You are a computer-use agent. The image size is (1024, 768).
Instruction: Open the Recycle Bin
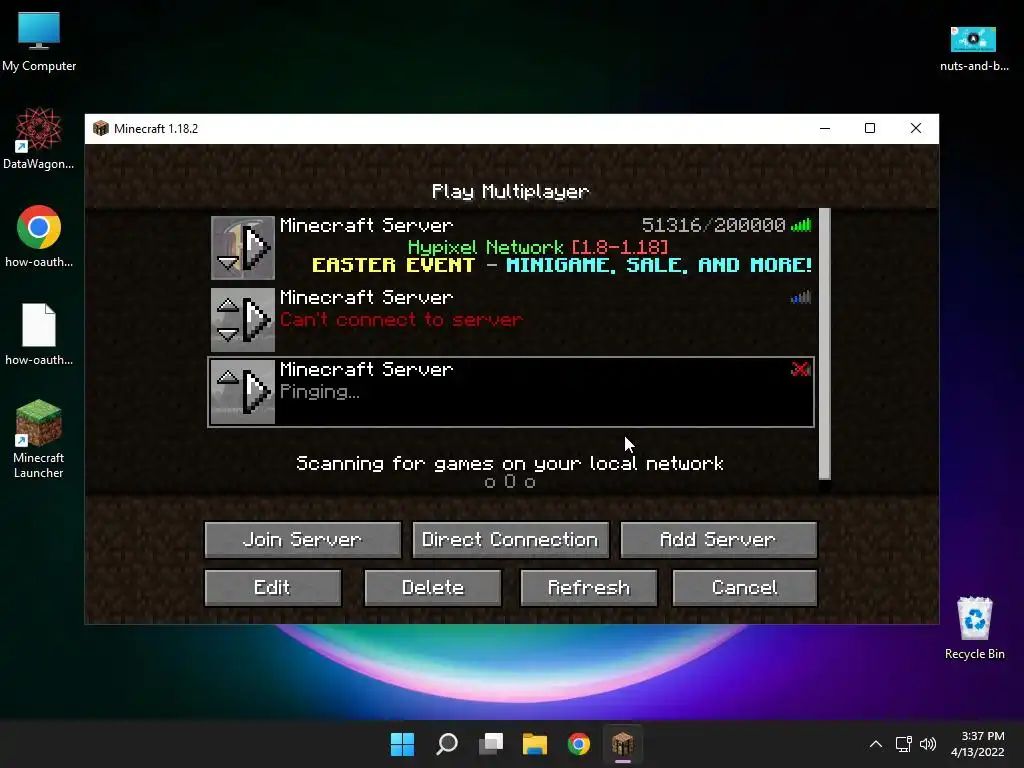(974, 628)
